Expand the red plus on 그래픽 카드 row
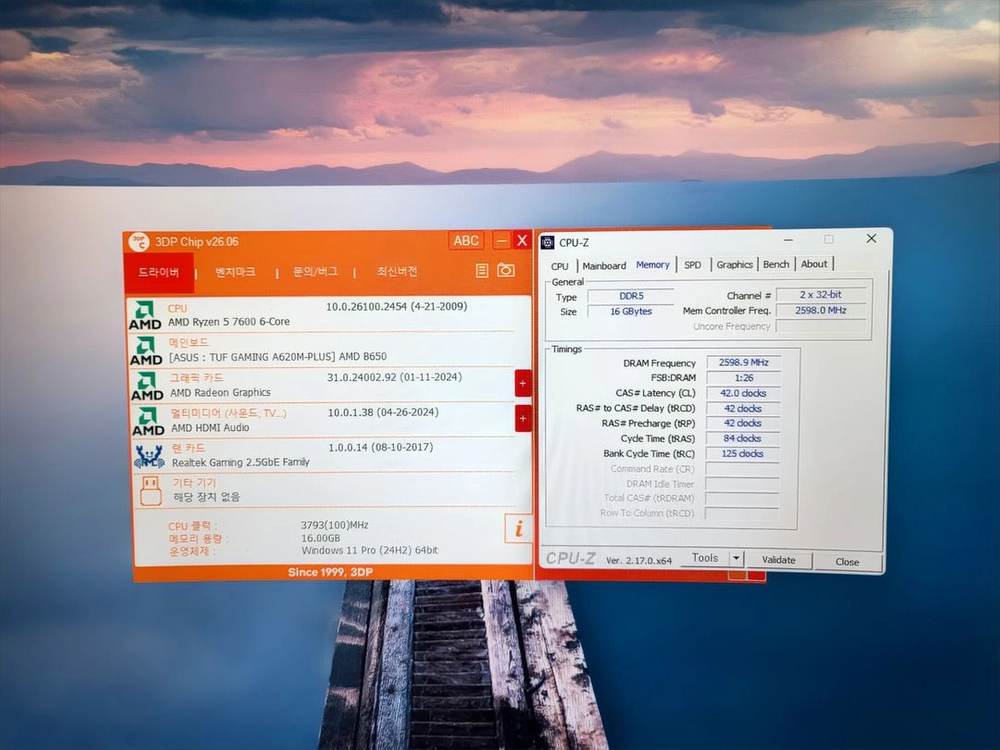The height and width of the screenshot is (750, 1000). pos(522,383)
